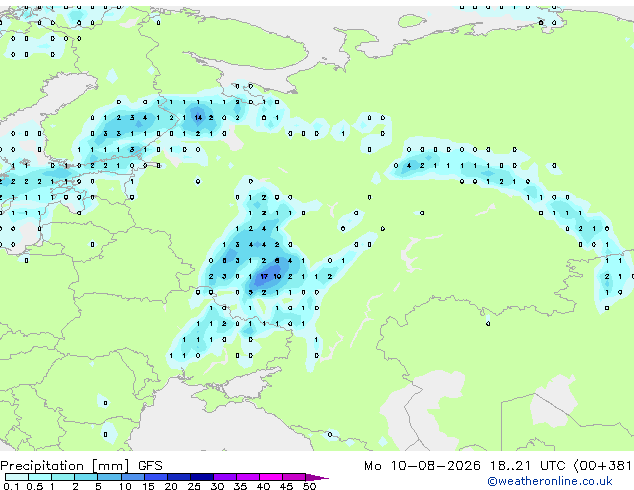Choose the 40–45 mm magenta legend swatch
The height and width of the screenshot is (490, 634).
(271, 477)
